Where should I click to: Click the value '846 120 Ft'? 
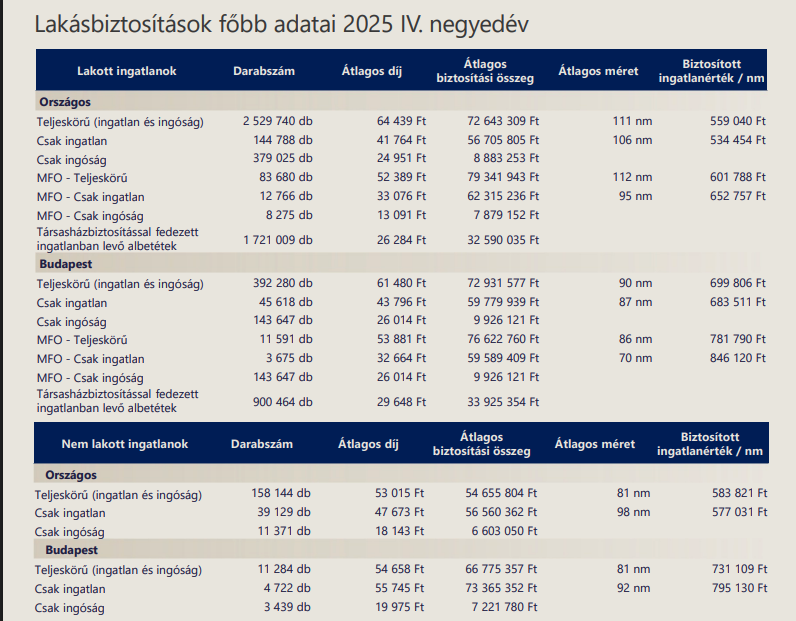point(738,358)
